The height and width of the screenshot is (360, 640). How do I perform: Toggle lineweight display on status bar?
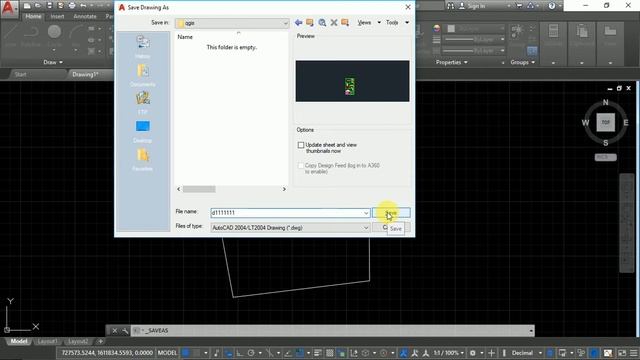point(318,353)
